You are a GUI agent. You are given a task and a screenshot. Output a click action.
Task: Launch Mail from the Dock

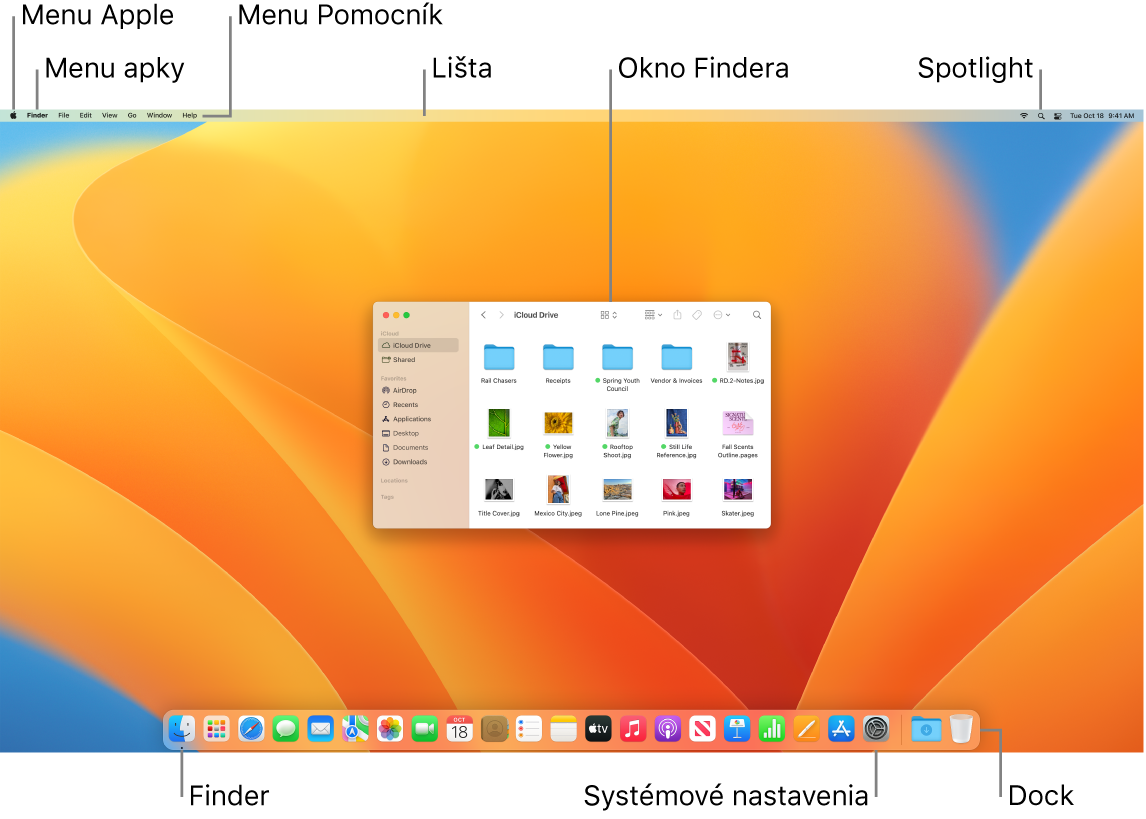[x=320, y=729]
